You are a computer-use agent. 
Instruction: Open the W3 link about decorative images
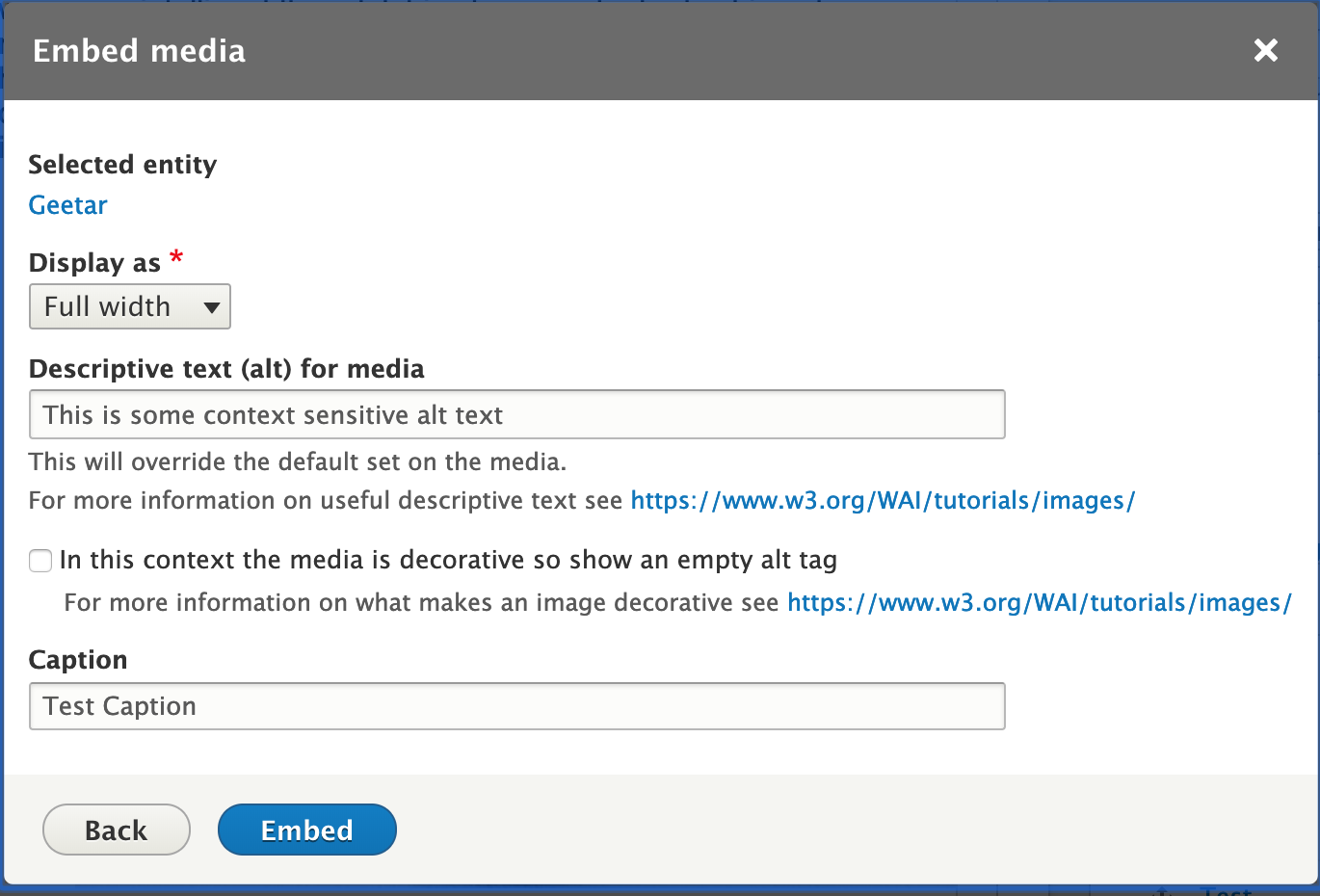pos(1039,603)
